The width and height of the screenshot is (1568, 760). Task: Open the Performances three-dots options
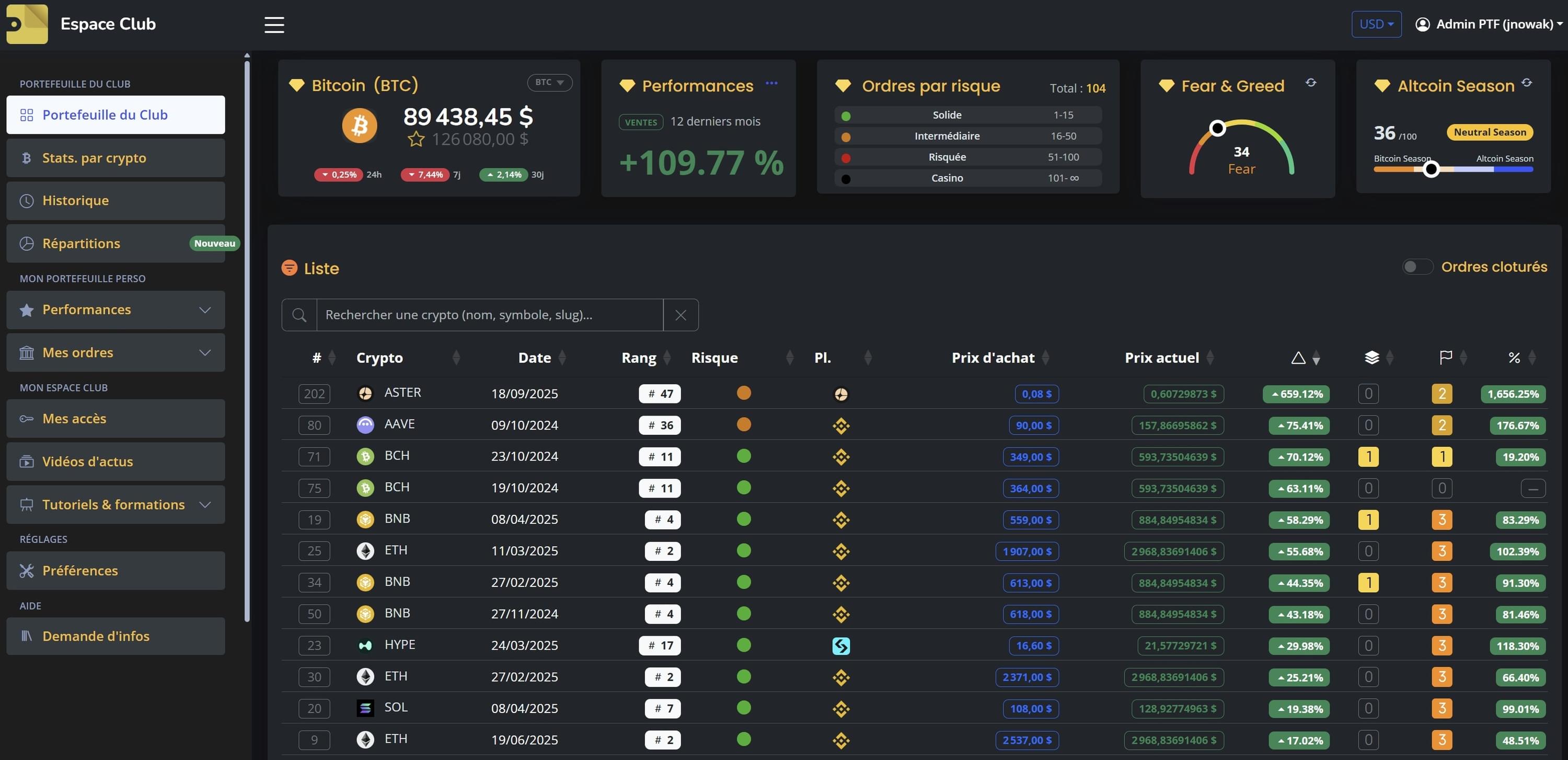771,83
